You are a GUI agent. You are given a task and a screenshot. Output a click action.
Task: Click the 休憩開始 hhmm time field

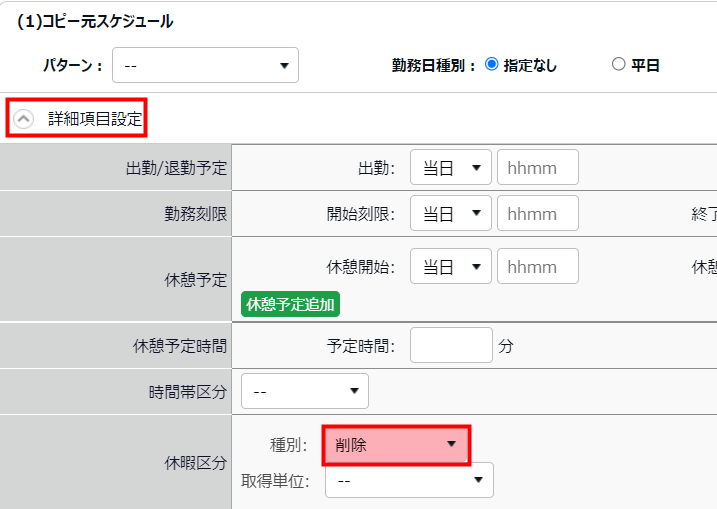[x=538, y=266]
